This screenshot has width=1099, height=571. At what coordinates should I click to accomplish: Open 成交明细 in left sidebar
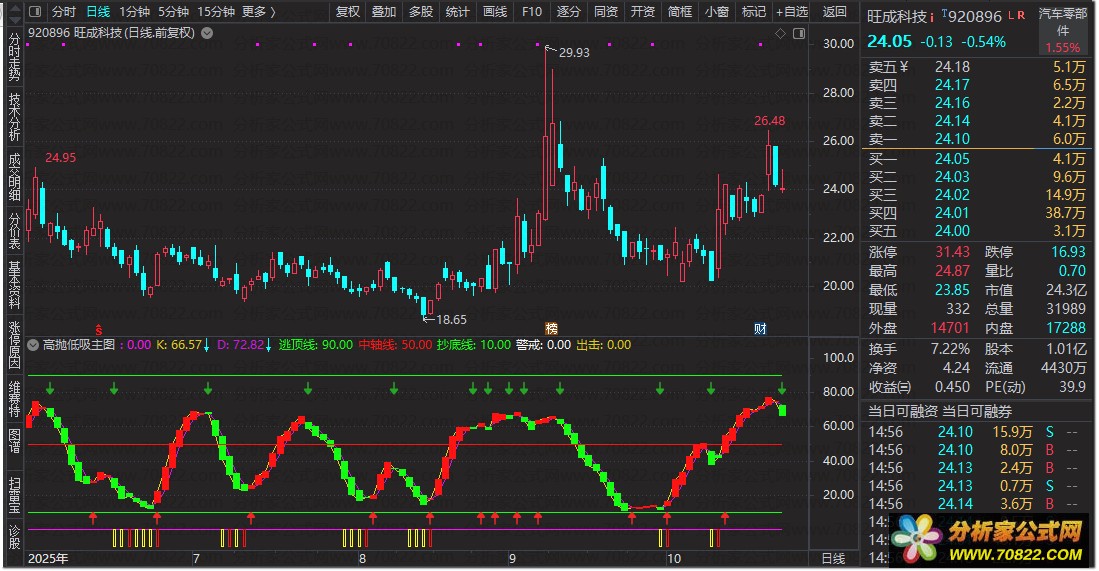coord(14,177)
